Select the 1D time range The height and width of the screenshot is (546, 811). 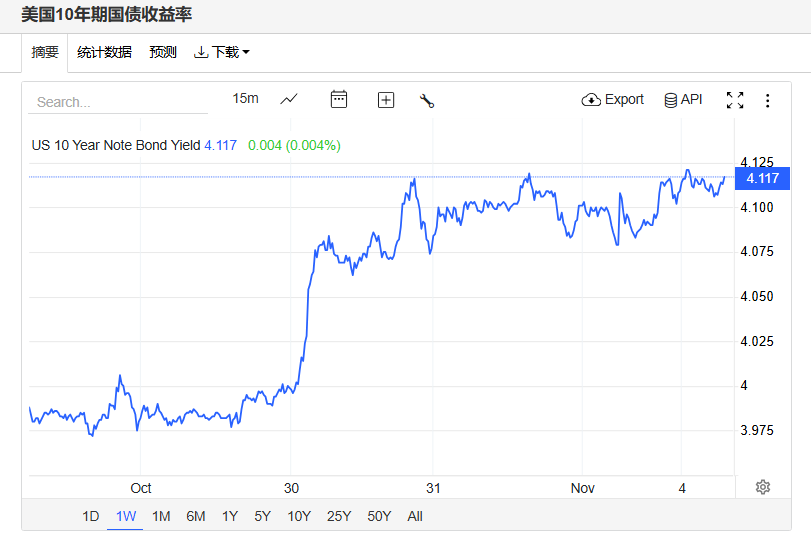(x=91, y=516)
